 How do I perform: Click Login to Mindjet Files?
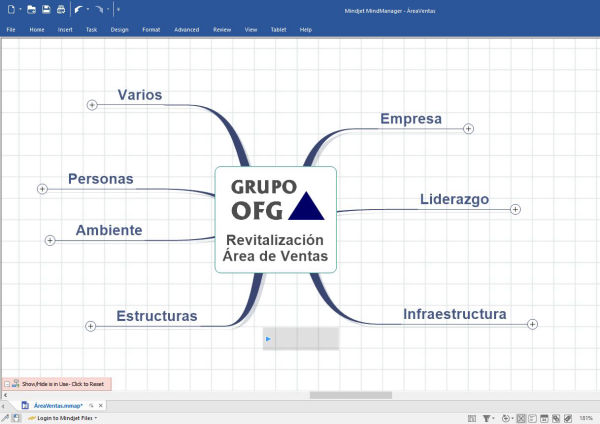click(x=65, y=418)
